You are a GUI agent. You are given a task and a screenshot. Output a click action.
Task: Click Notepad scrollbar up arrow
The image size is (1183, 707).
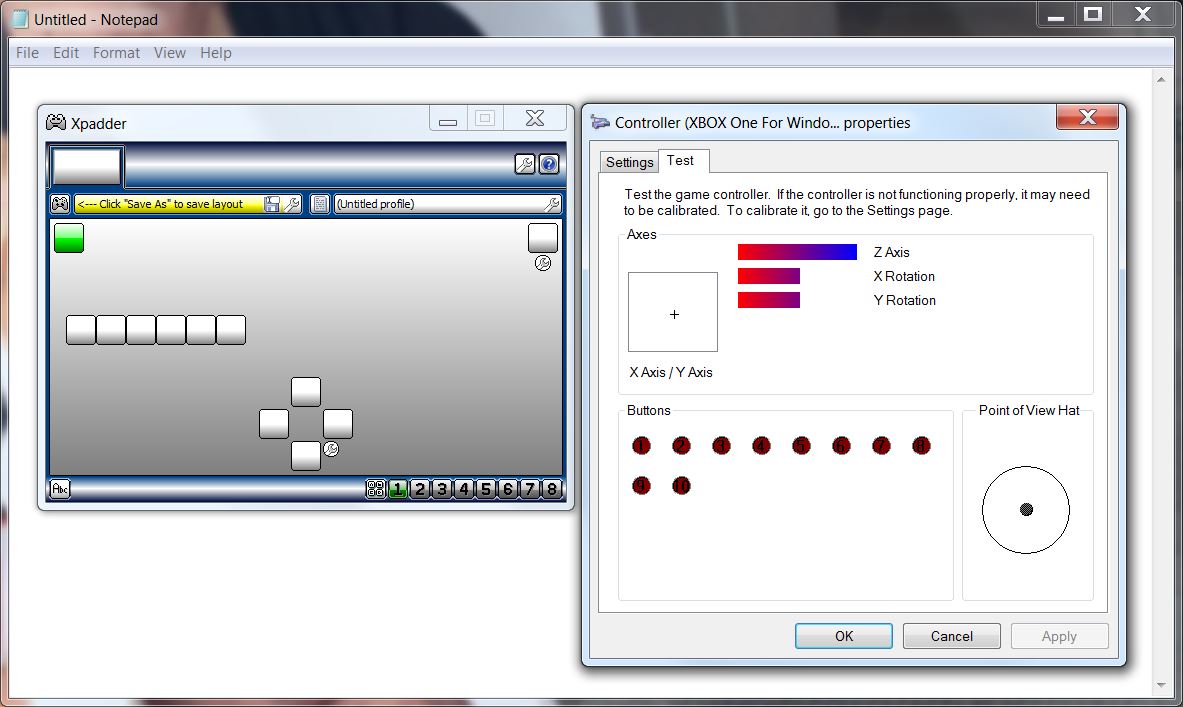coord(1160,79)
